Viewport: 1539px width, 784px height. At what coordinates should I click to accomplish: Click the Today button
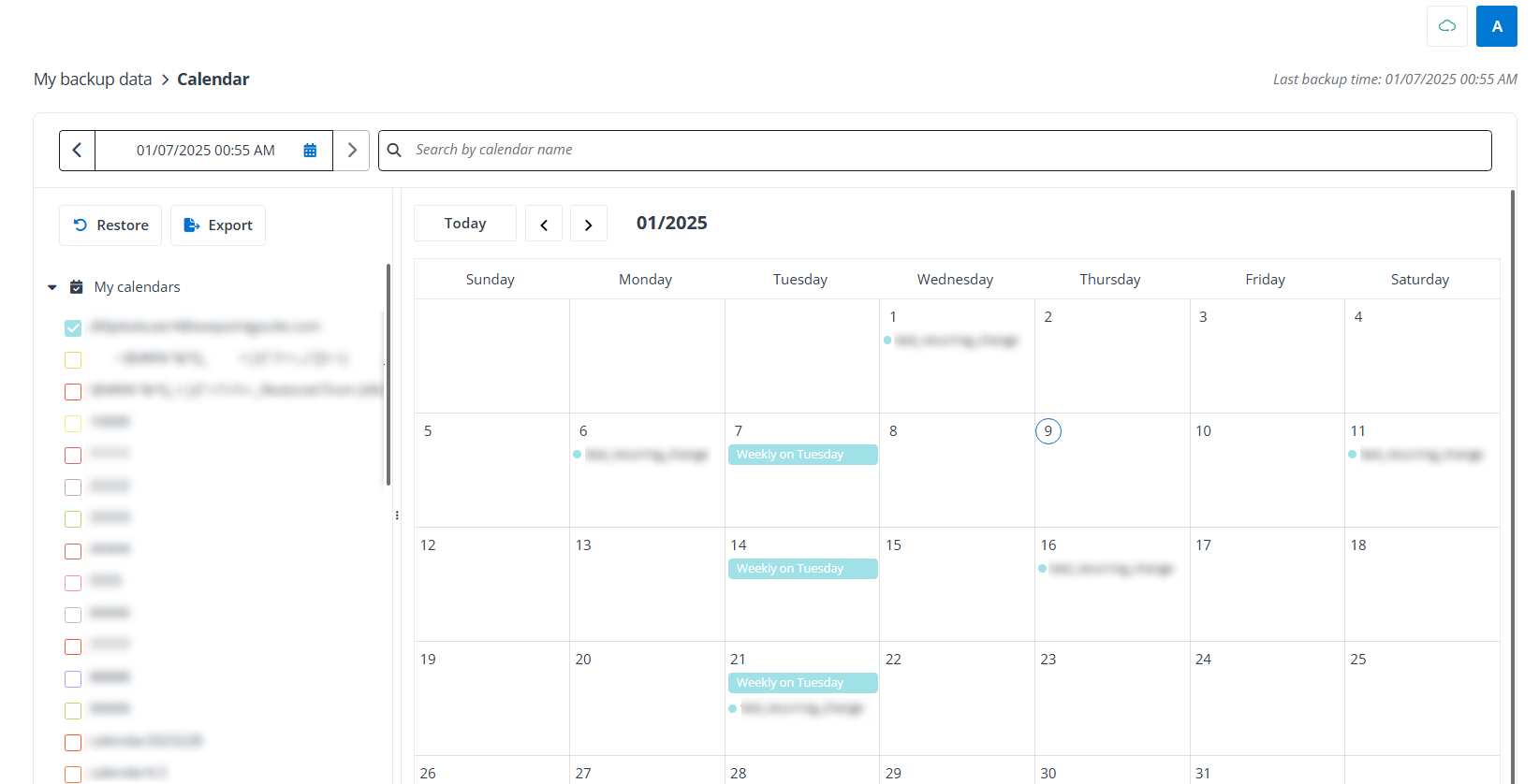(x=465, y=223)
